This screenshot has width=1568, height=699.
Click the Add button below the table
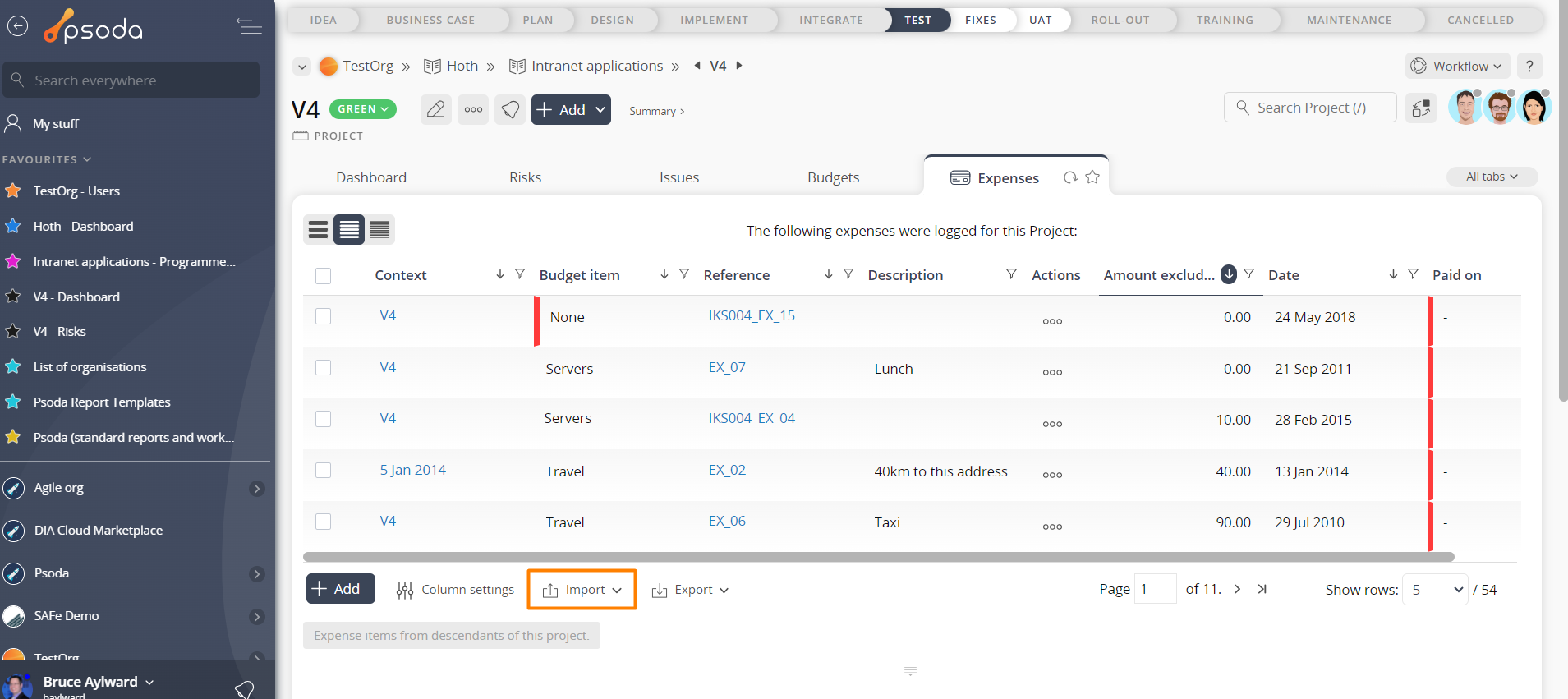341,589
